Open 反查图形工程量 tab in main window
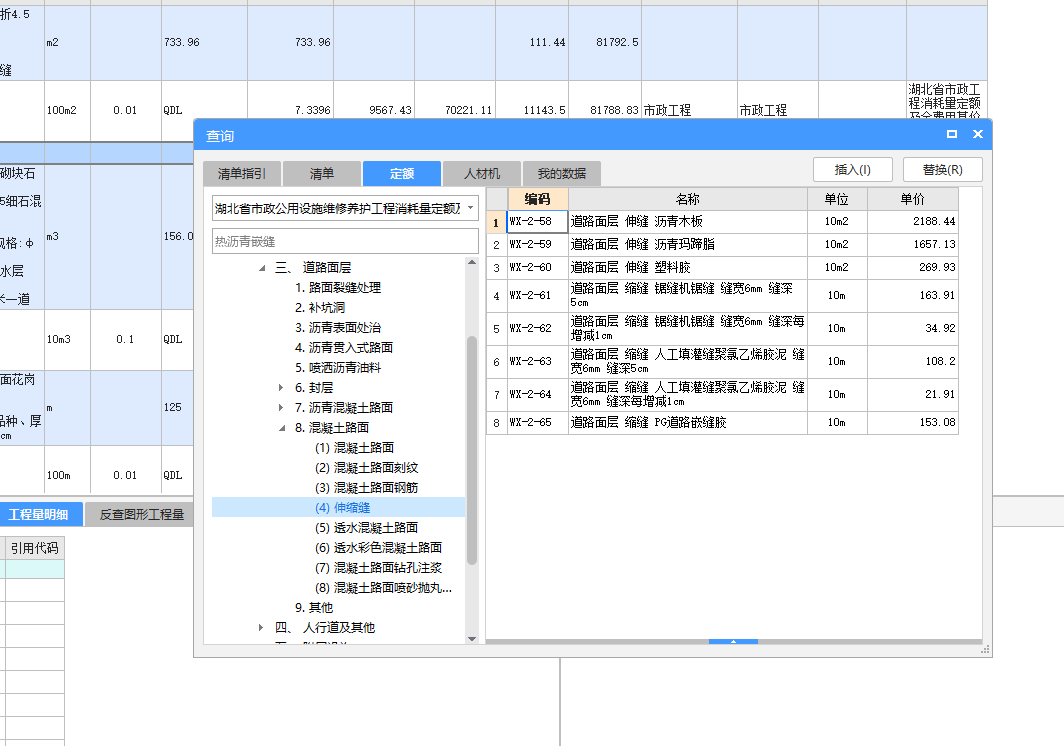The width and height of the screenshot is (1064, 746). pyautogui.click(x=141, y=515)
